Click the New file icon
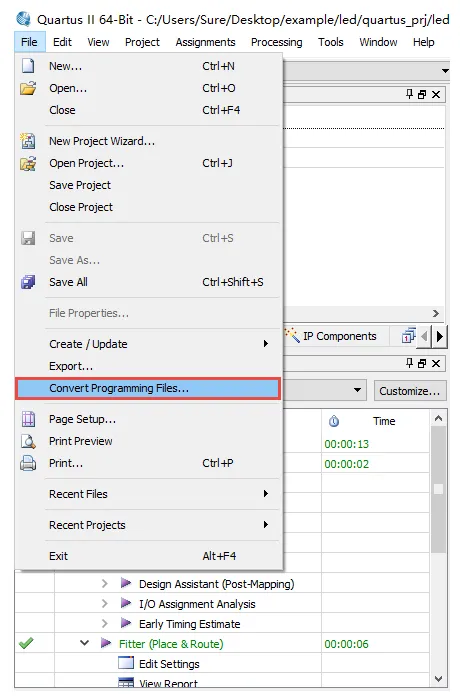The image size is (460, 700). [28, 66]
